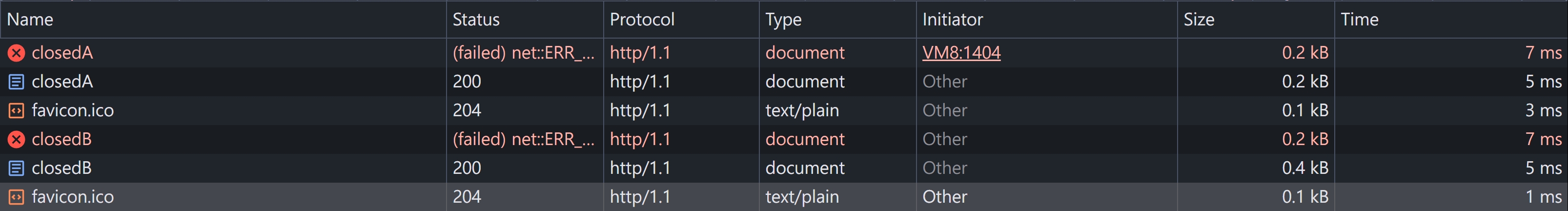Click the orange file icon of the 3 ms favicon.ico
Screen dimensions: 1568x211
coord(17,110)
